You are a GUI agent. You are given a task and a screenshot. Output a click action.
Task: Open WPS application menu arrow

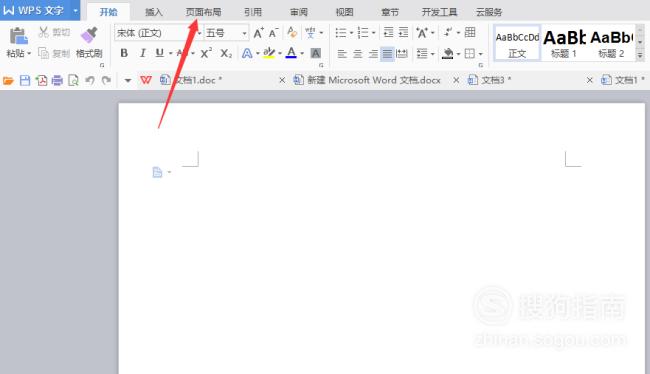coord(75,11)
